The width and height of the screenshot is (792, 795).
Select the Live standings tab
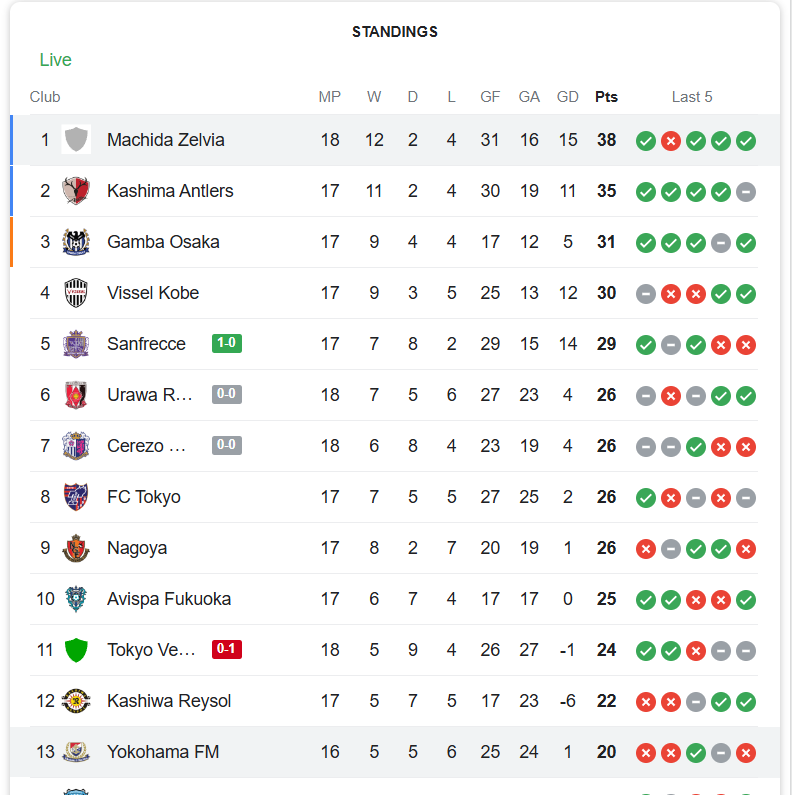[56, 60]
